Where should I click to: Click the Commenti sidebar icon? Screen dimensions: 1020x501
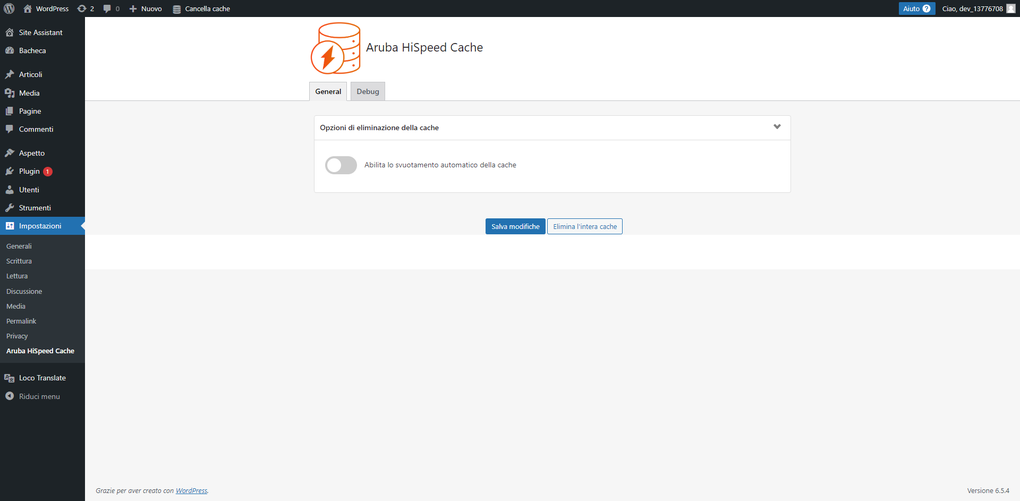(9, 129)
